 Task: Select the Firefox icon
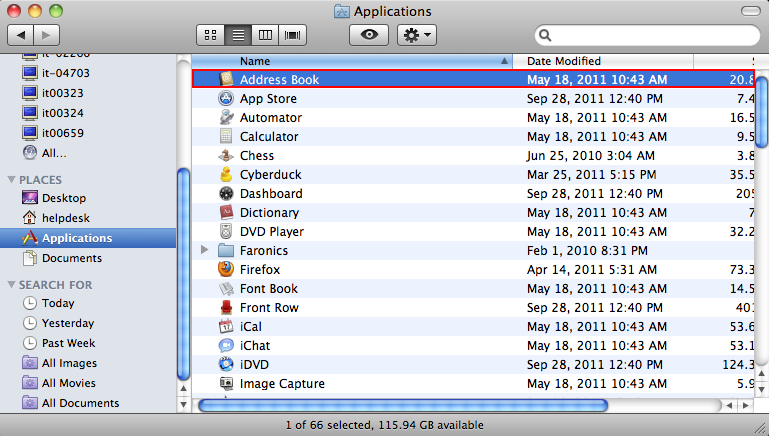pyautogui.click(x=226, y=269)
